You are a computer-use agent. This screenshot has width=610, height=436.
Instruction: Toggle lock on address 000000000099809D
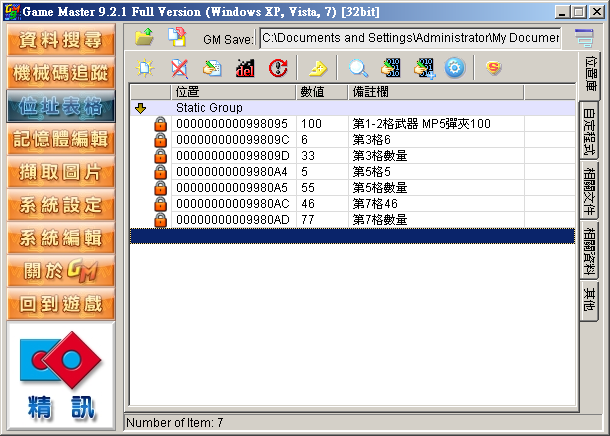(160, 156)
